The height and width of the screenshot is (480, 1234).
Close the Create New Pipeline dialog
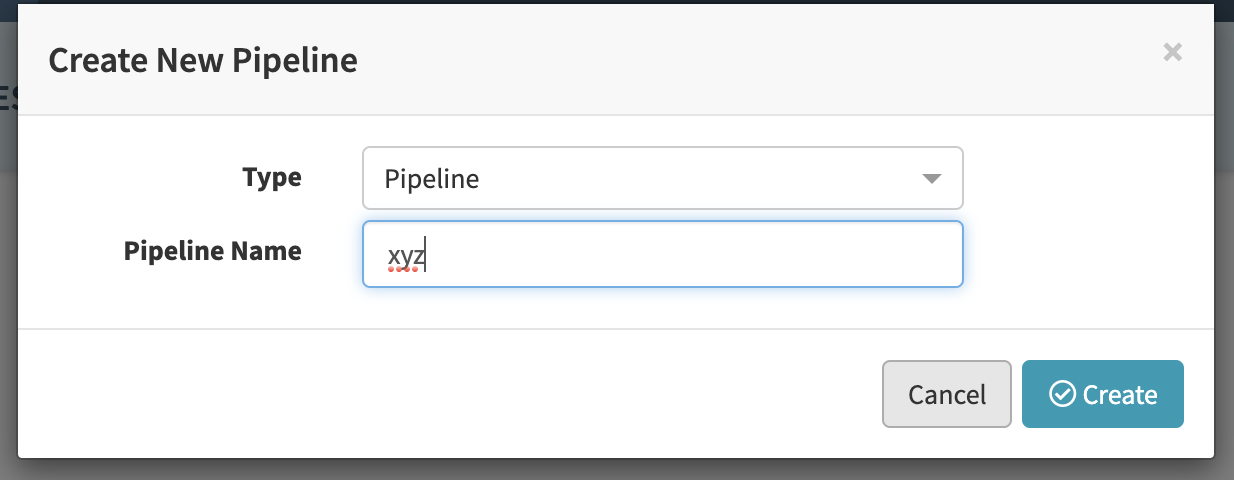pos(1172,53)
